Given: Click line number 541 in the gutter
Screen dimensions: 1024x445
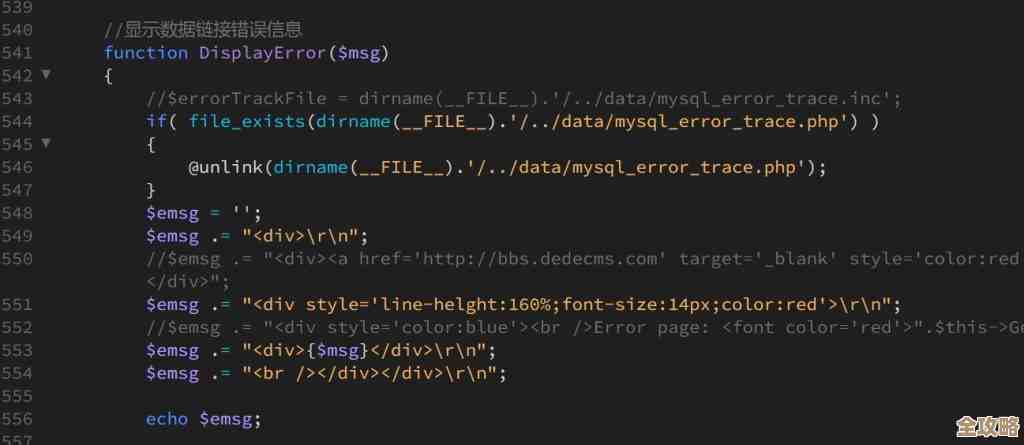Looking at the screenshot, I should (x=17, y=53).
